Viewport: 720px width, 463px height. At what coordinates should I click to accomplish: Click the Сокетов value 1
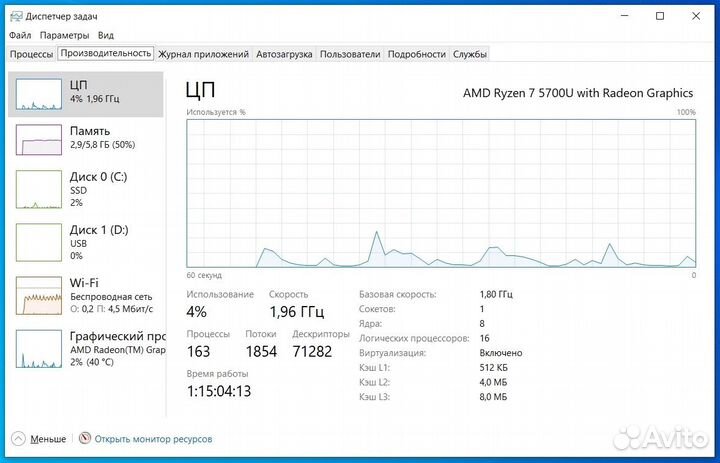pyautogui.click(x=482, y=309)
